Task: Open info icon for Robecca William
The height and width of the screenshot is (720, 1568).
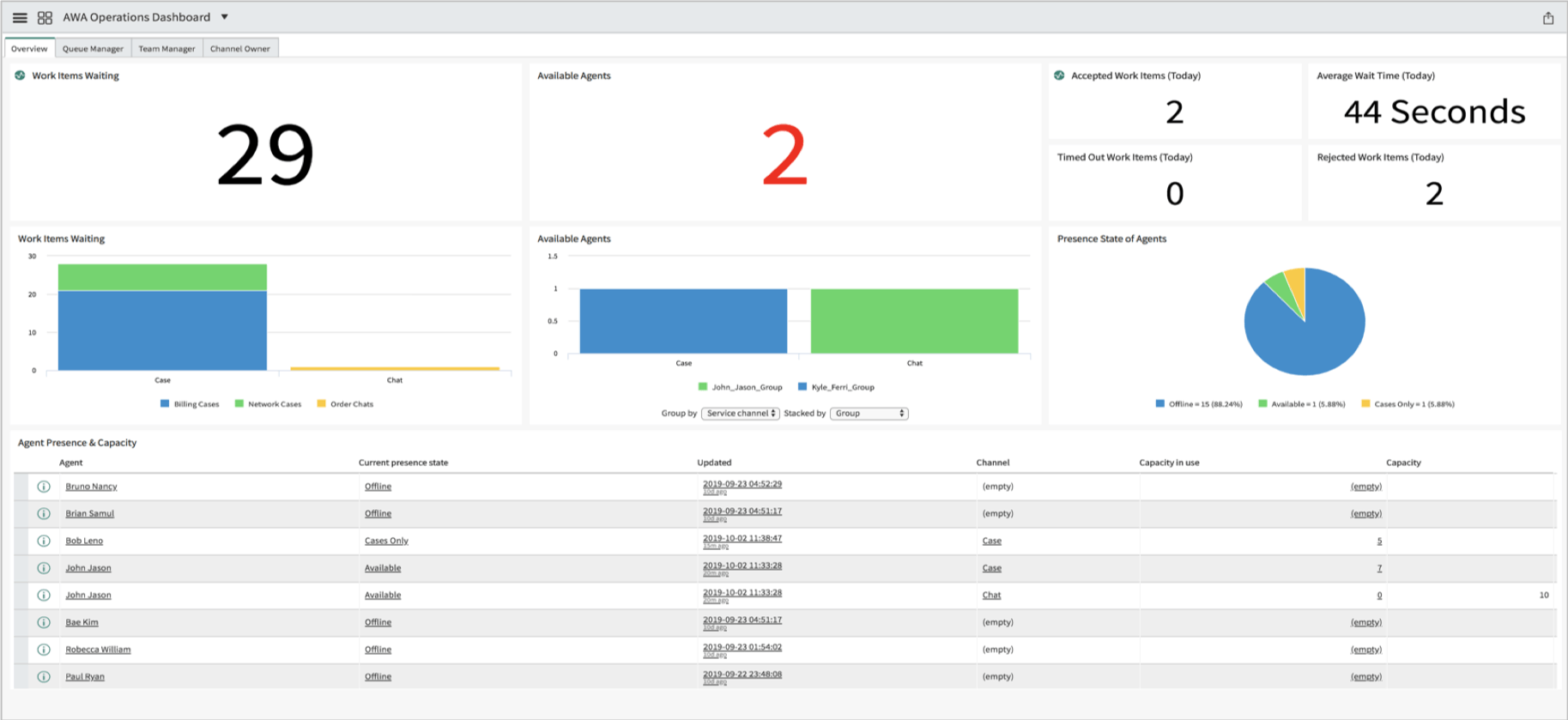Action: 44,650
